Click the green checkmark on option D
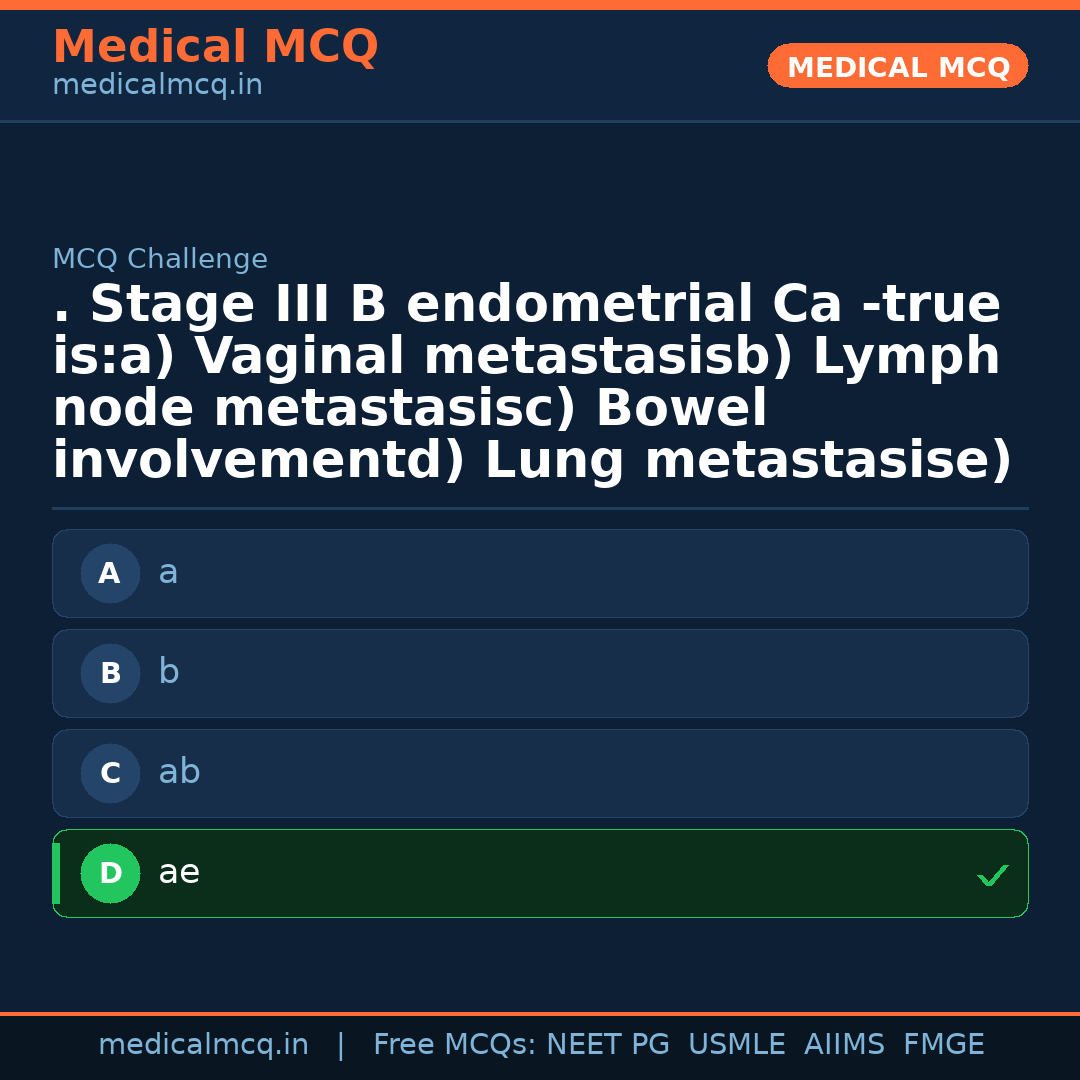 (993, 876)
